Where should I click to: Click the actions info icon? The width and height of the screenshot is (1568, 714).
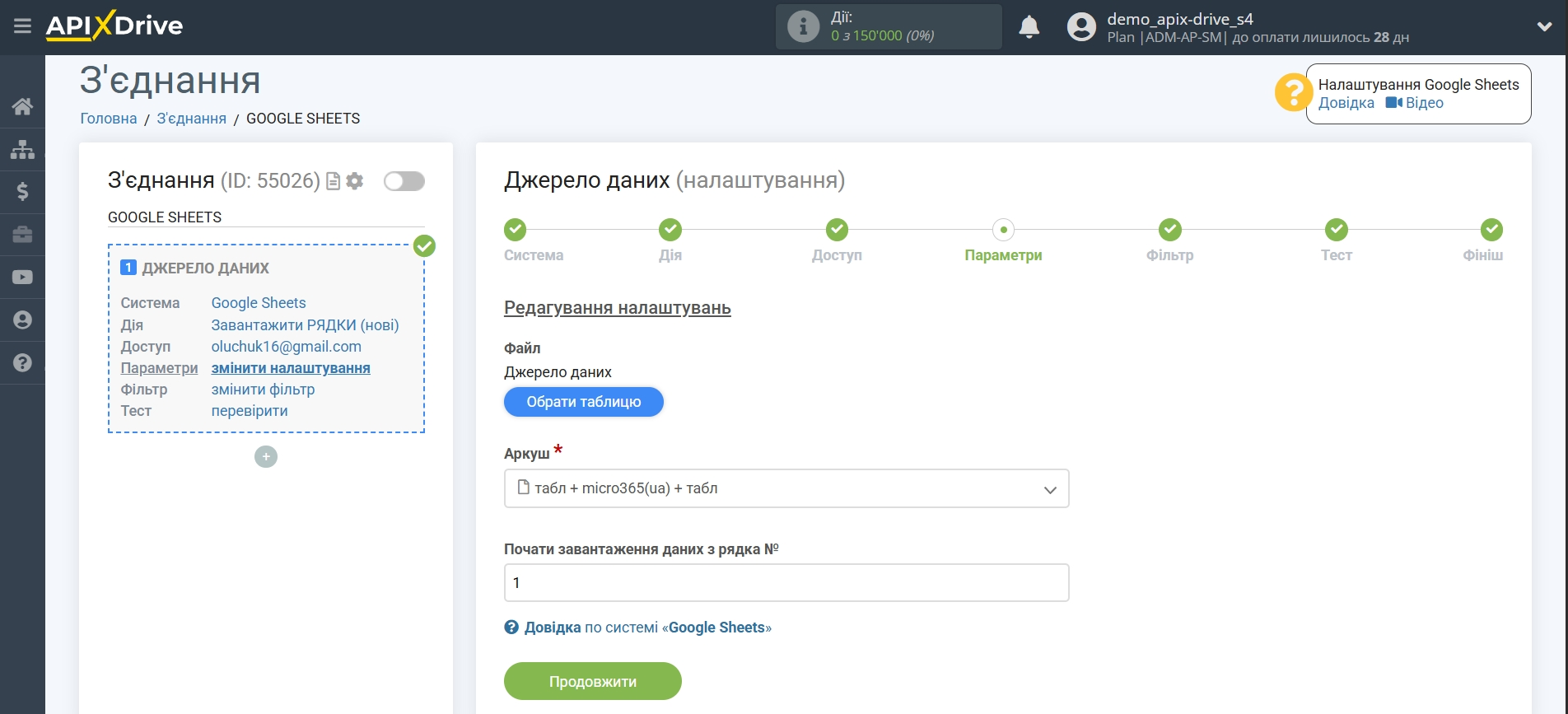(x=803, y=26)
